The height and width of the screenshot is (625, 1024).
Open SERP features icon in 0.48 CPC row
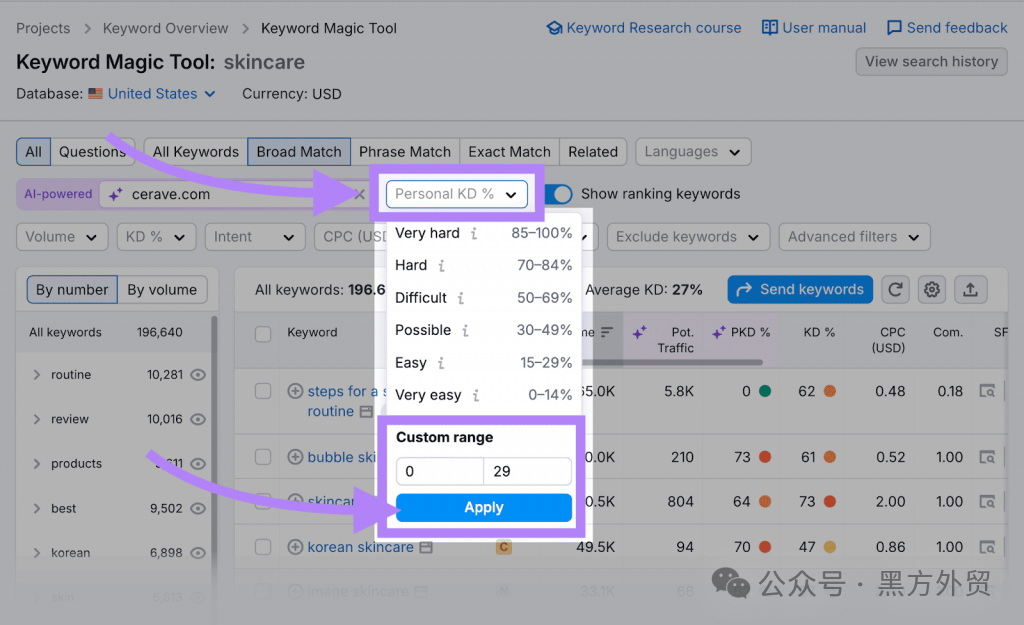pos(987,391)
